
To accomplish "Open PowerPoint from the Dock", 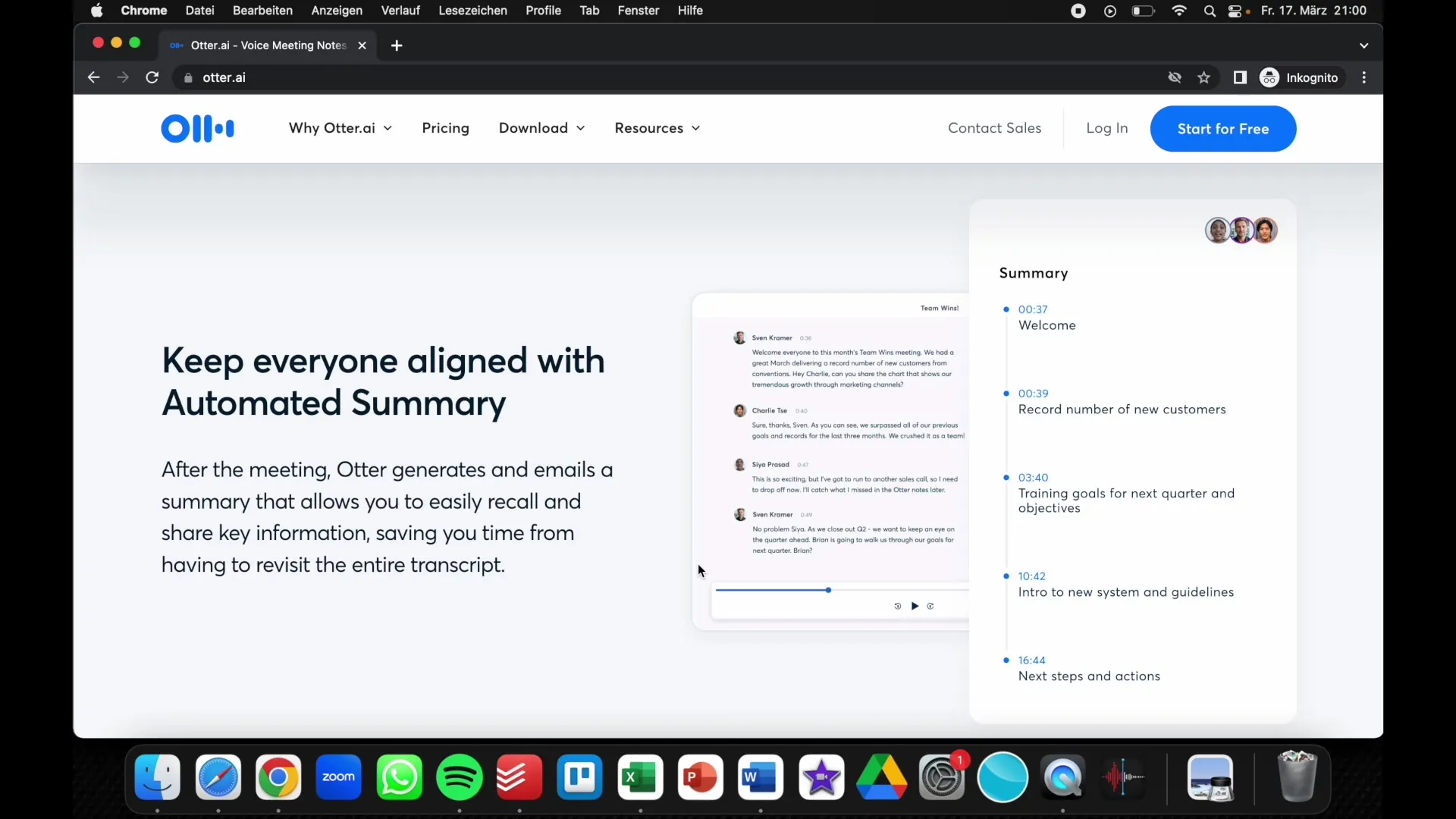I will click(x=701, y=777).
